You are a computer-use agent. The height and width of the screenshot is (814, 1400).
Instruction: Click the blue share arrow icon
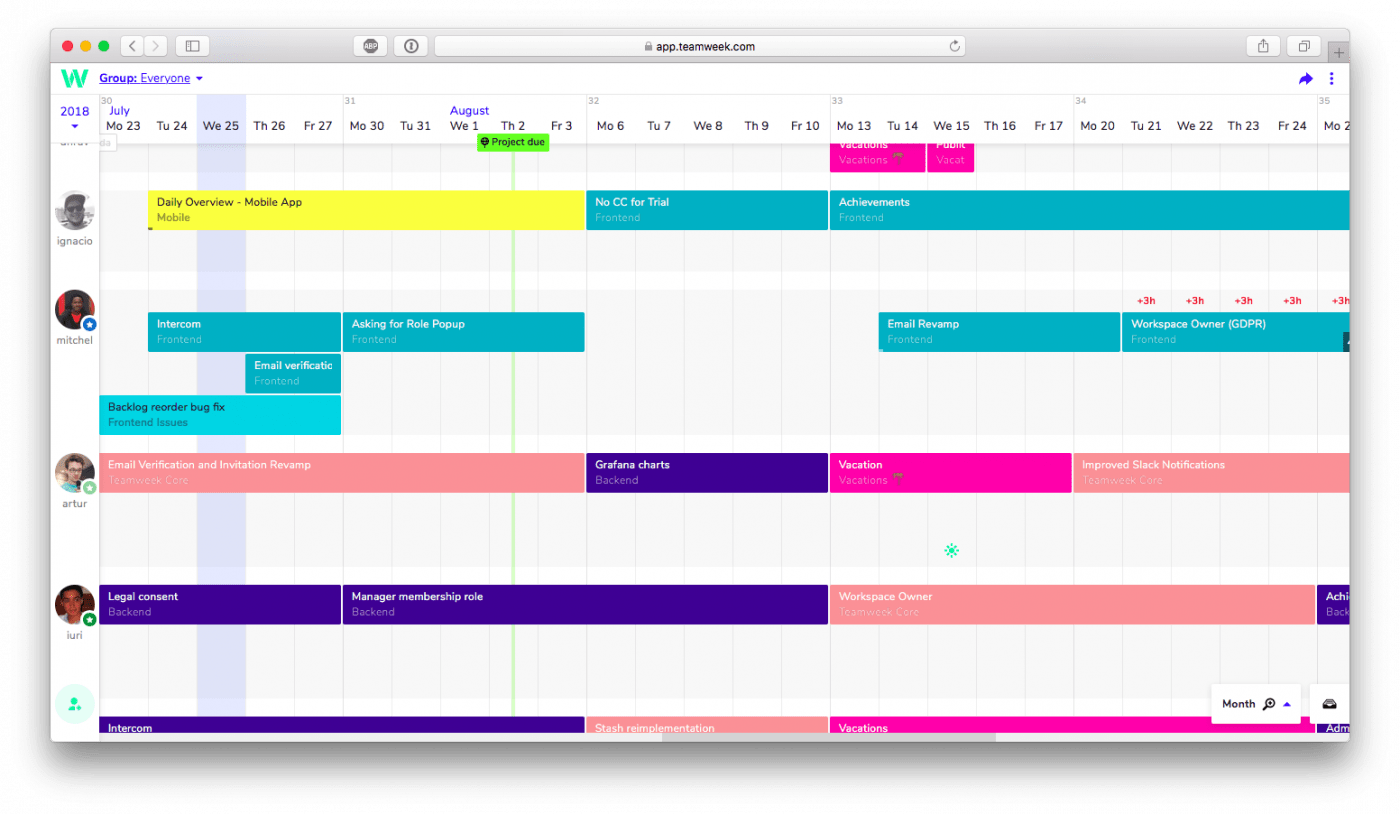[x=1305, y=79]
